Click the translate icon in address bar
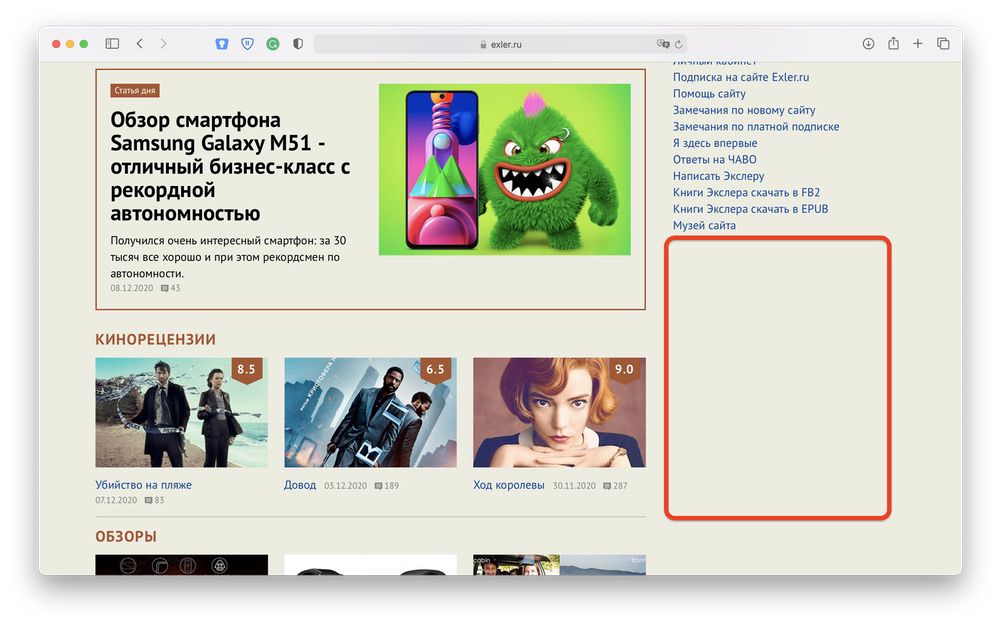Screen dimensions: 1000x626 663,44
